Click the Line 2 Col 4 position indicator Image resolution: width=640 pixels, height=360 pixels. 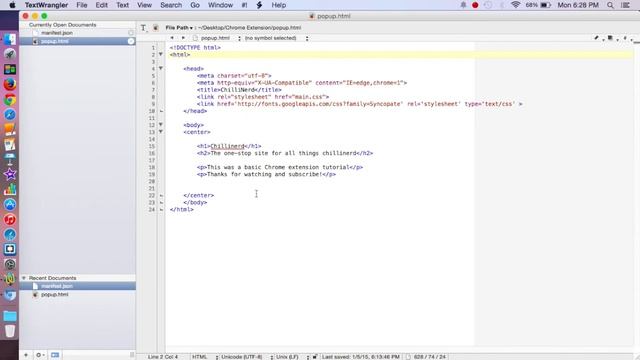pyautogui.click(x=163, y=357)
